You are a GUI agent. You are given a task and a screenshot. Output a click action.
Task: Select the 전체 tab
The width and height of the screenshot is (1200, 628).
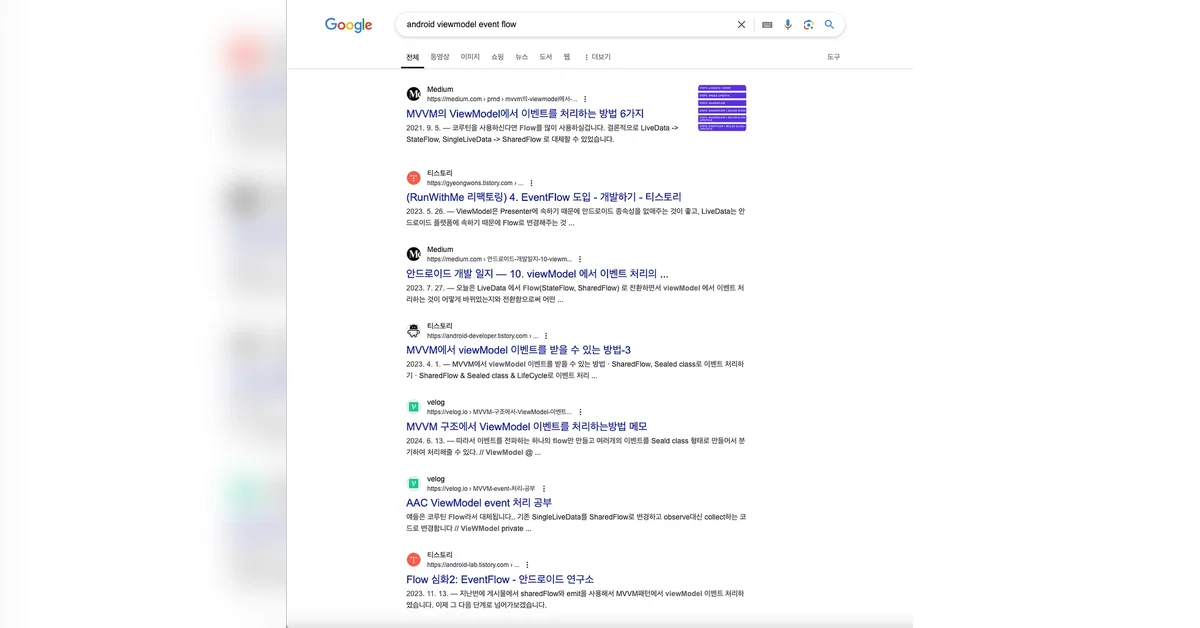click(x=412, y=57)
